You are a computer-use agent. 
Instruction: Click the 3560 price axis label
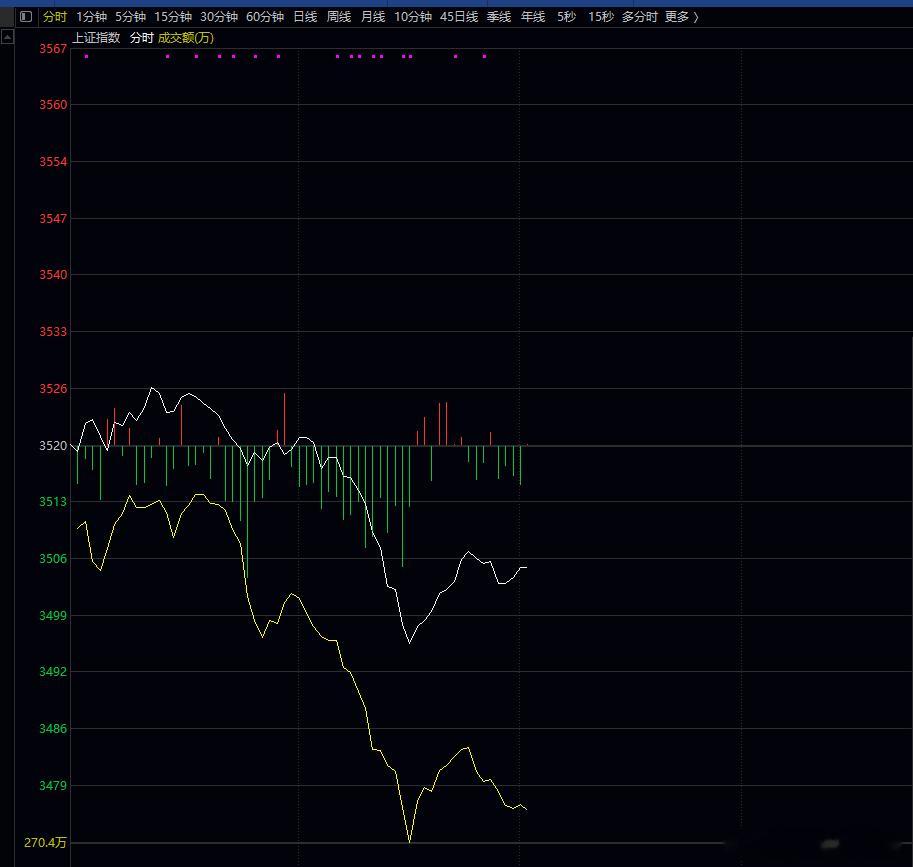[53, 105]
